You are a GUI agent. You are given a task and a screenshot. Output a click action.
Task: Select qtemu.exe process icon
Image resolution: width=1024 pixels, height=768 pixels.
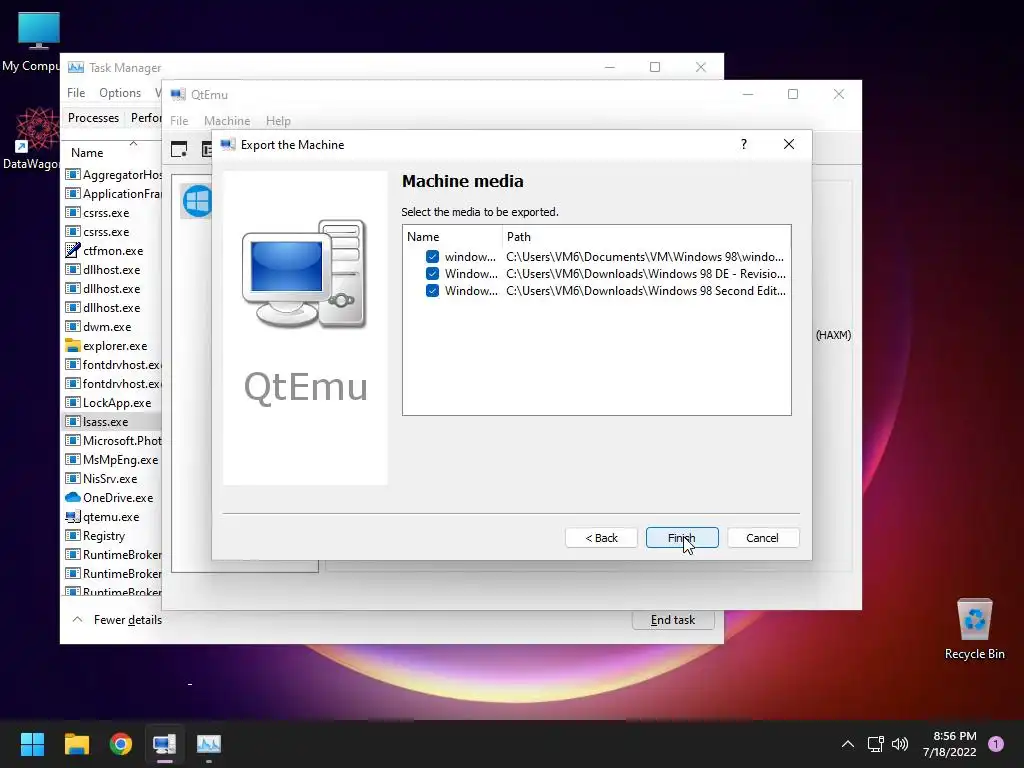click(72, 517)
